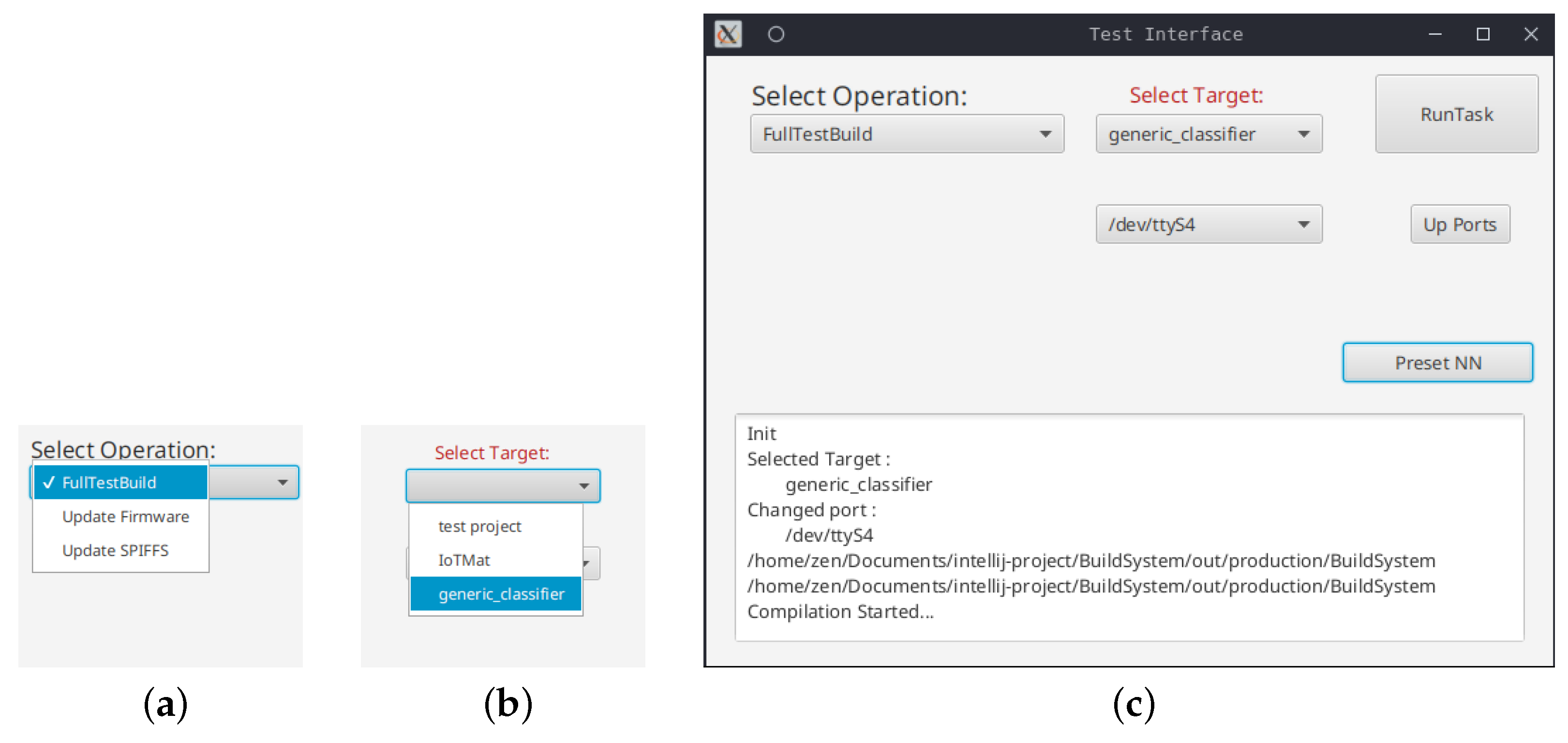Click the Preset NN button
The image size is (1568, 743).
pos(1438,363)
